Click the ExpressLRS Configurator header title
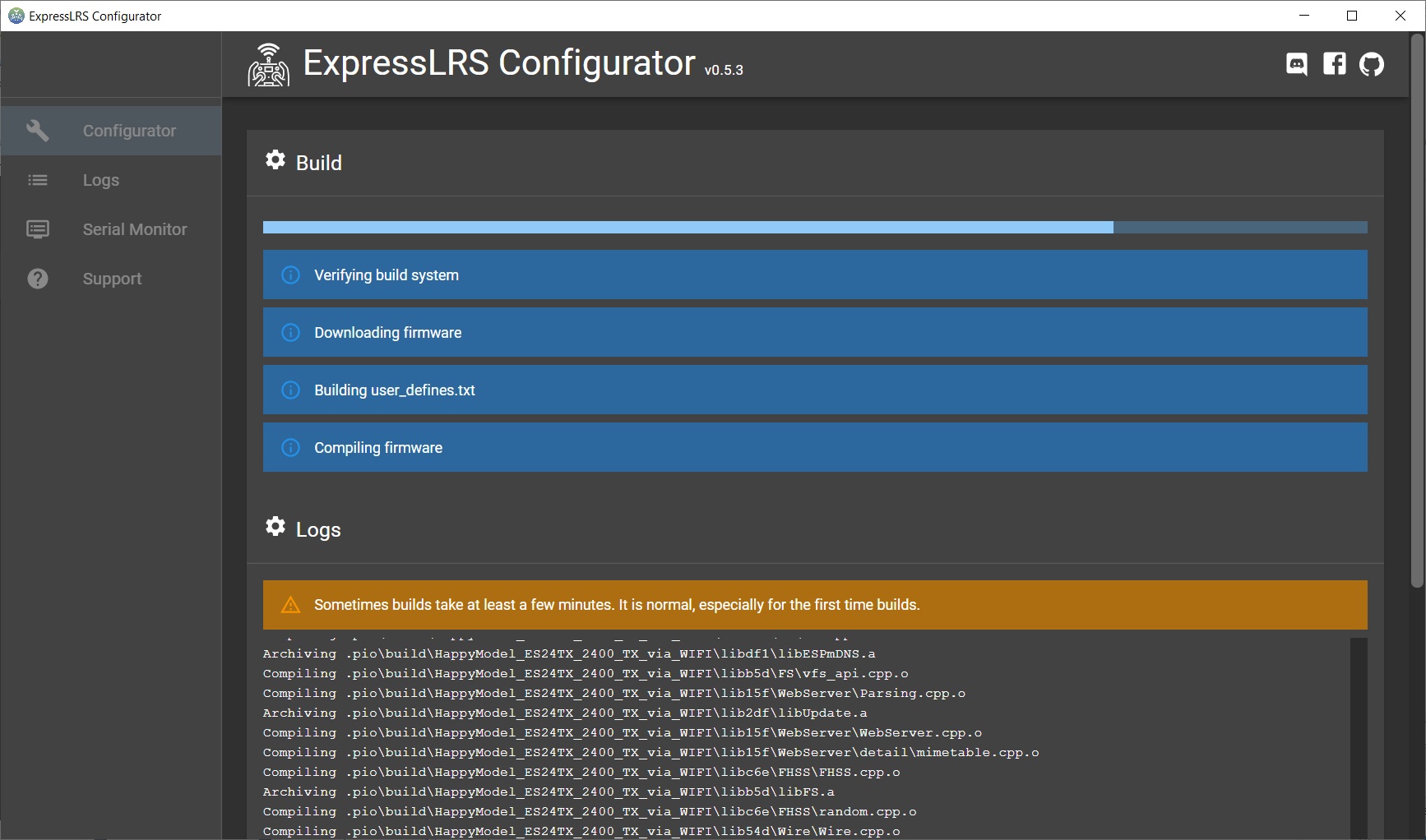The width and height of the screenshot is (1426, 840). pyautogui.click(x=499, y=63)
